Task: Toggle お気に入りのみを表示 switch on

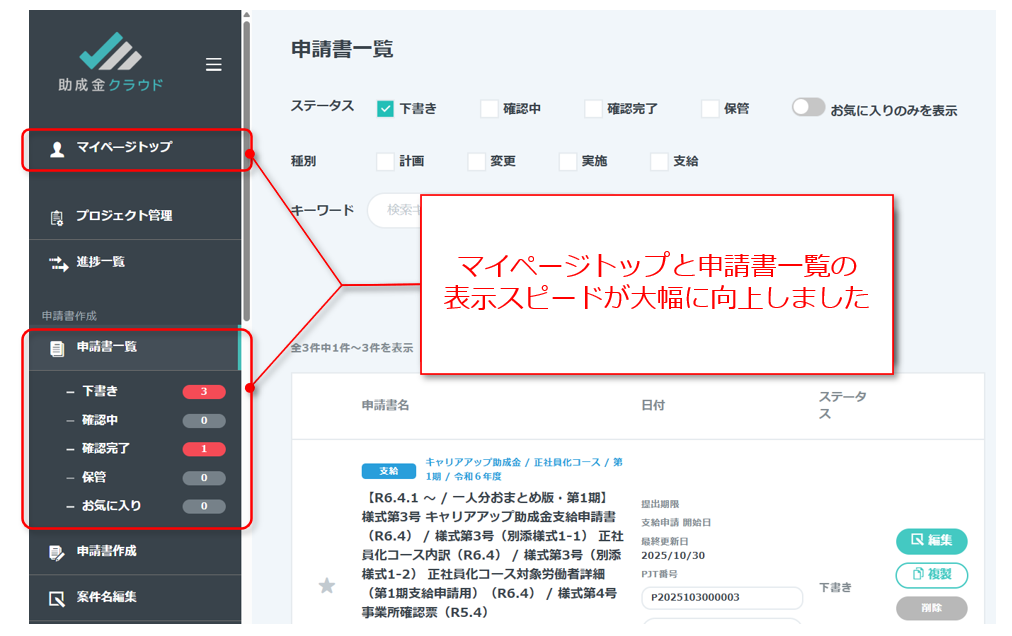Action: pos(808,108)
